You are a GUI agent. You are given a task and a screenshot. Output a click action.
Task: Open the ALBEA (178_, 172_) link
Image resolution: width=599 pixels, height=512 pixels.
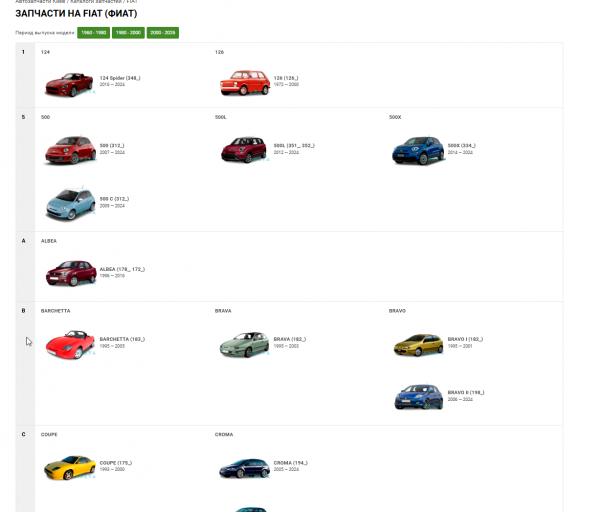tap(122, 269)
